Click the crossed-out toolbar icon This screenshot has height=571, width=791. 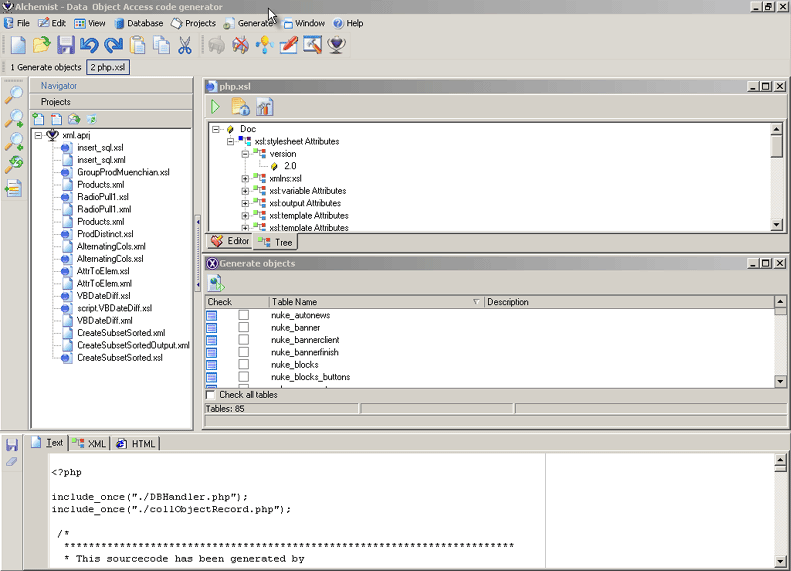coord(241,45)
